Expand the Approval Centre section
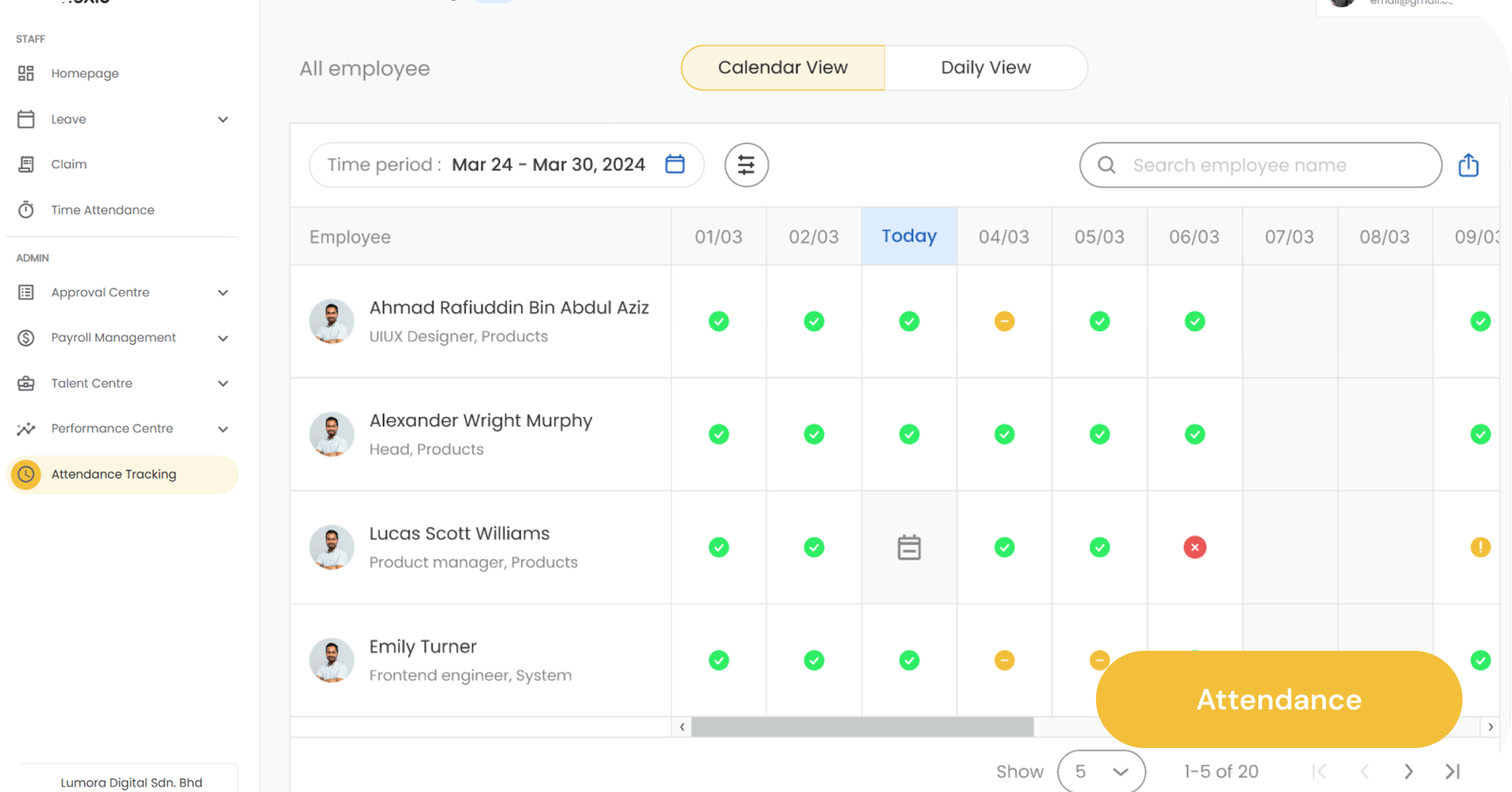 tap(223, 293)
